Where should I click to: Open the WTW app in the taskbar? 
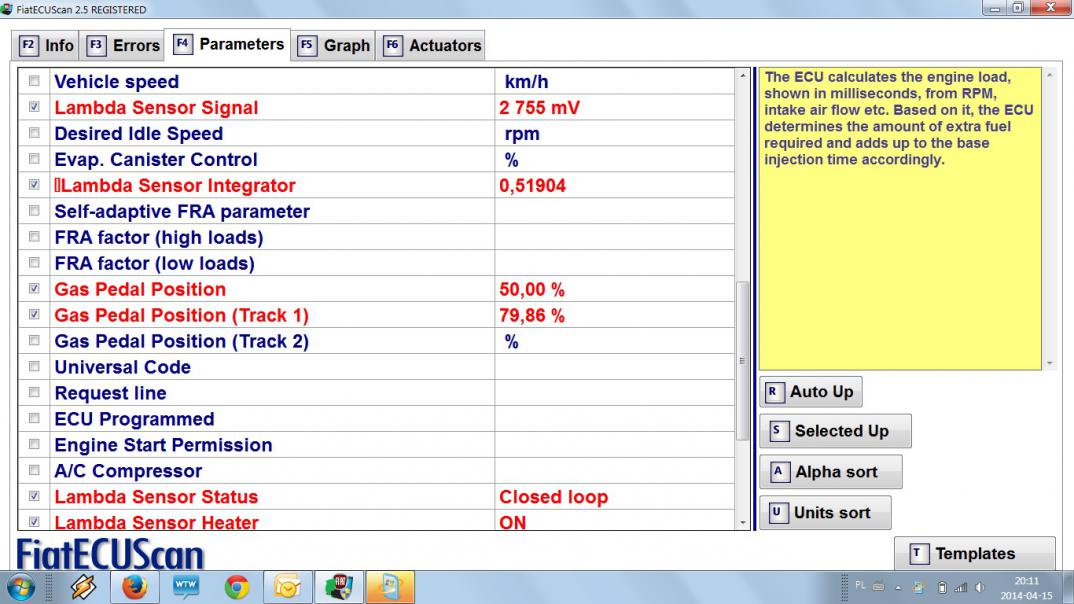tap(186, 587)
